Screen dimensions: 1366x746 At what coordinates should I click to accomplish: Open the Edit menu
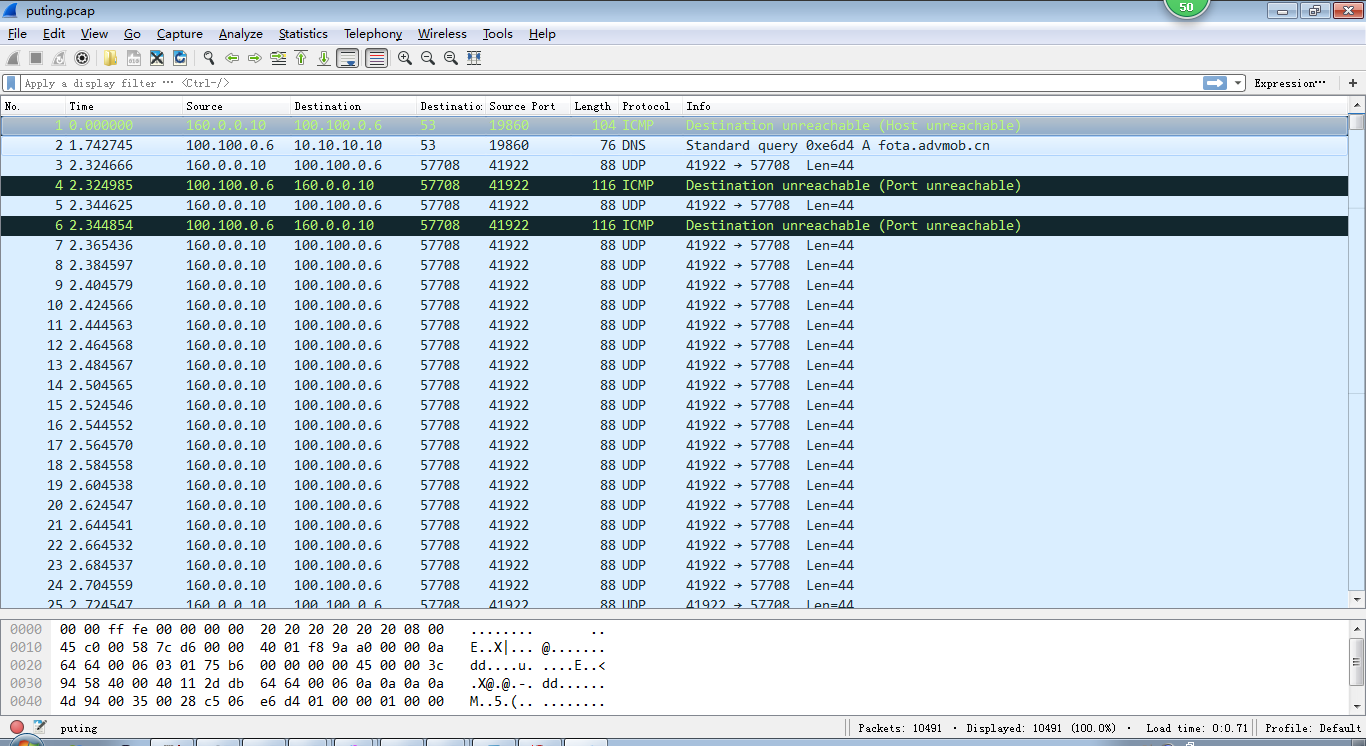[x=54, y=33]
